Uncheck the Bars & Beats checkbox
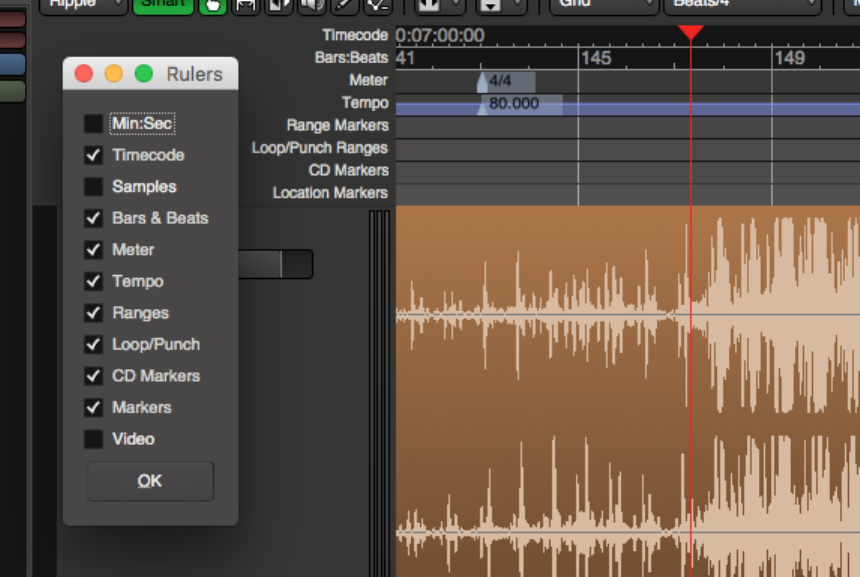860x577 pixels. pyautogui.click(x=93, y=218)
